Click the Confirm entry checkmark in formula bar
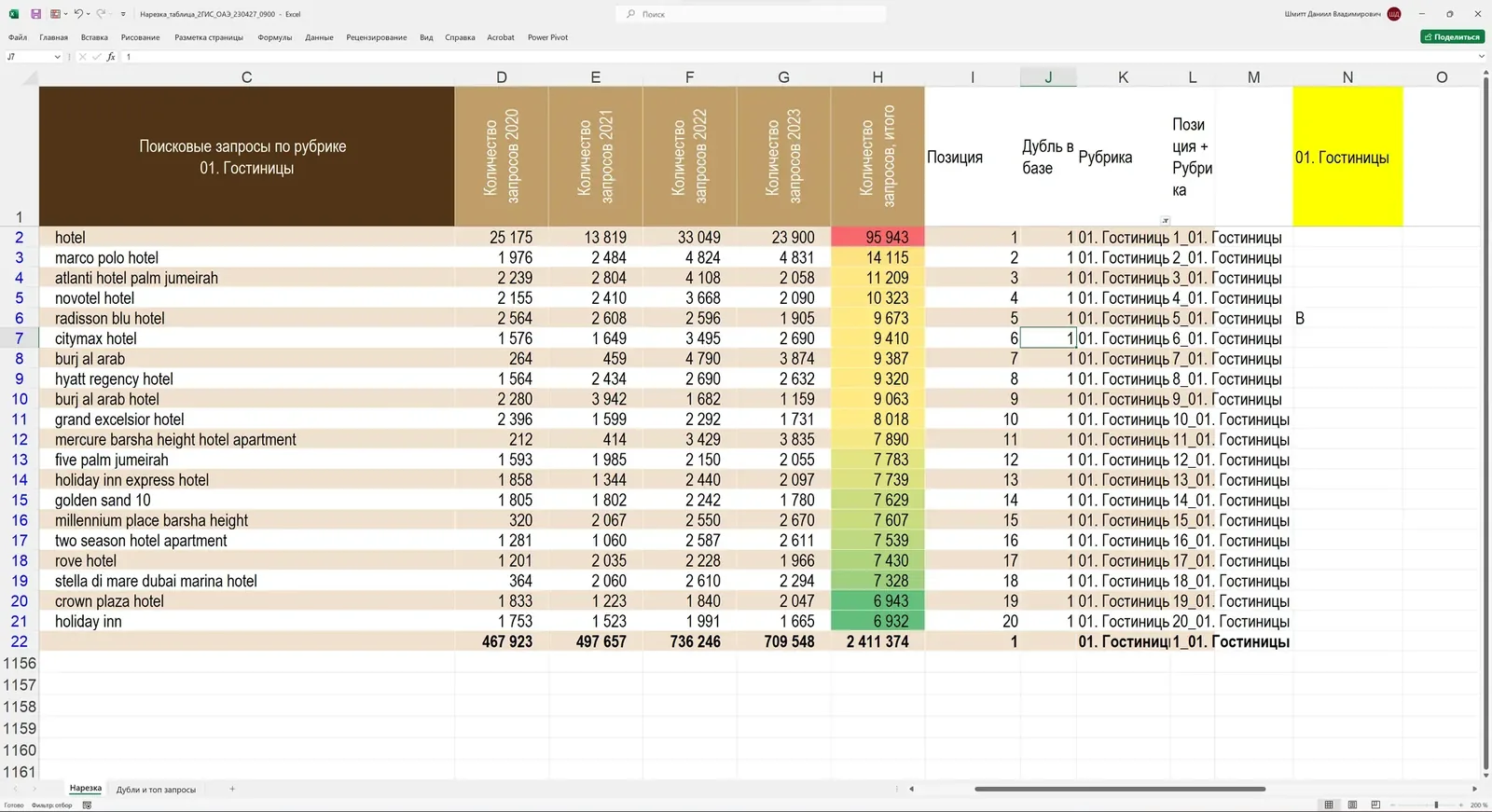1492x812 pixels. point(96,57)
